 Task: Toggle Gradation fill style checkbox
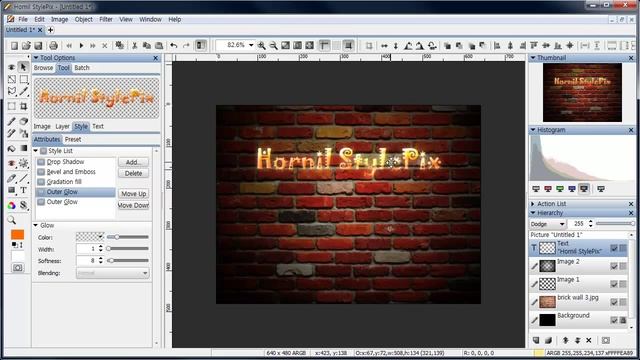(41, 182)
